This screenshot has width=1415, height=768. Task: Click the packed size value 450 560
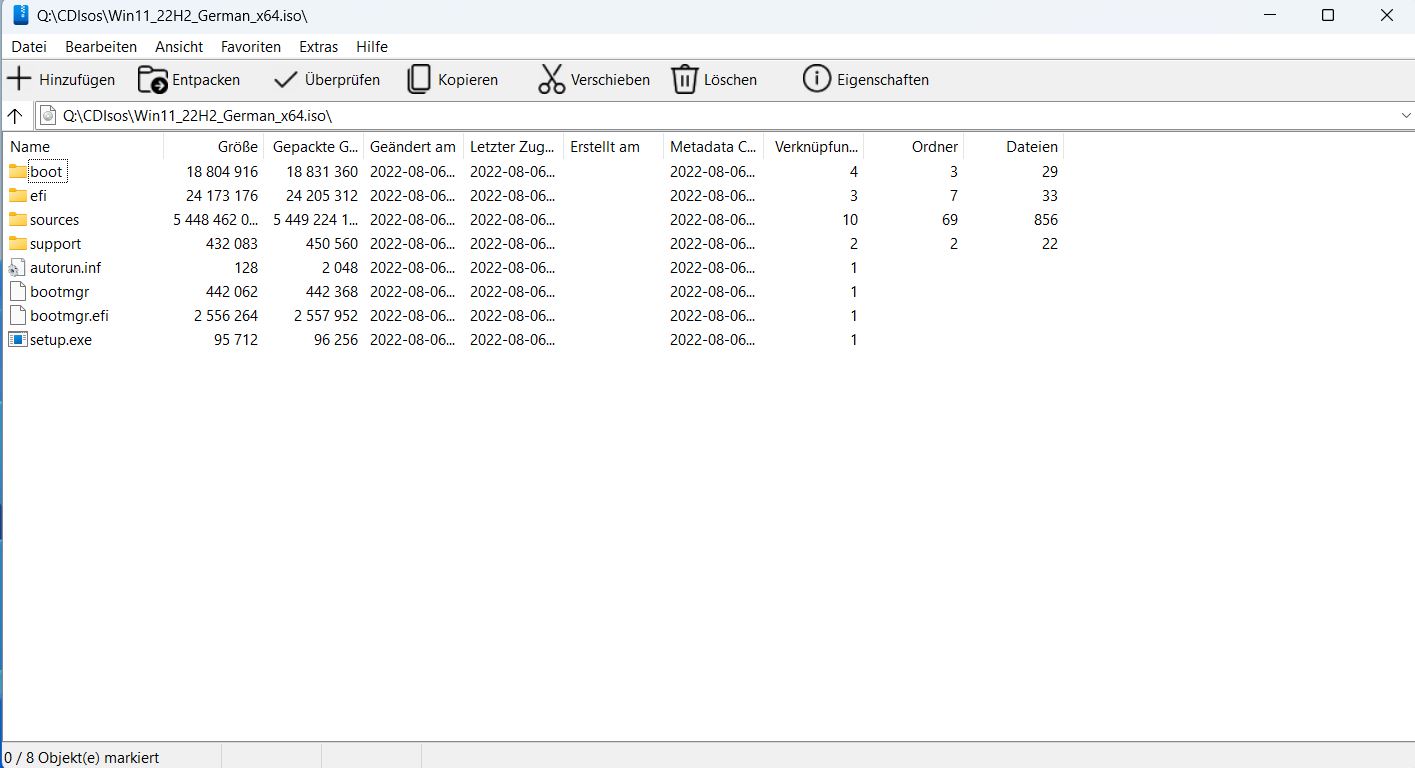(x=332, y=243)
